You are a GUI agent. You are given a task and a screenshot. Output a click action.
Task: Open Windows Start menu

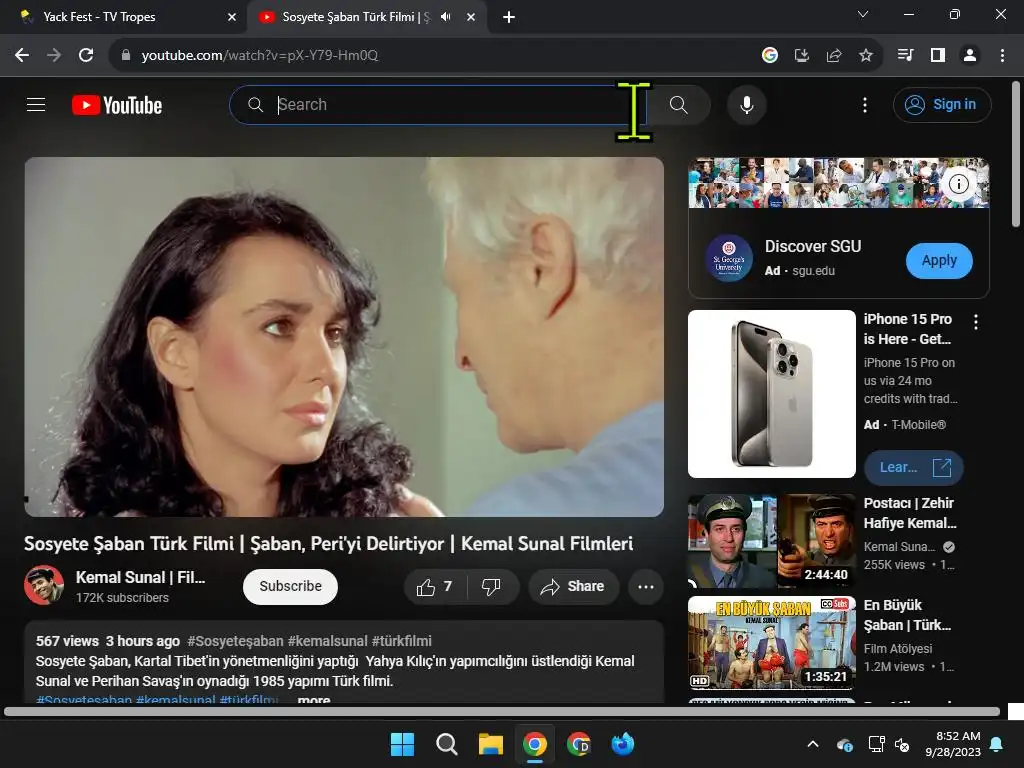click(x=402, y=744)
